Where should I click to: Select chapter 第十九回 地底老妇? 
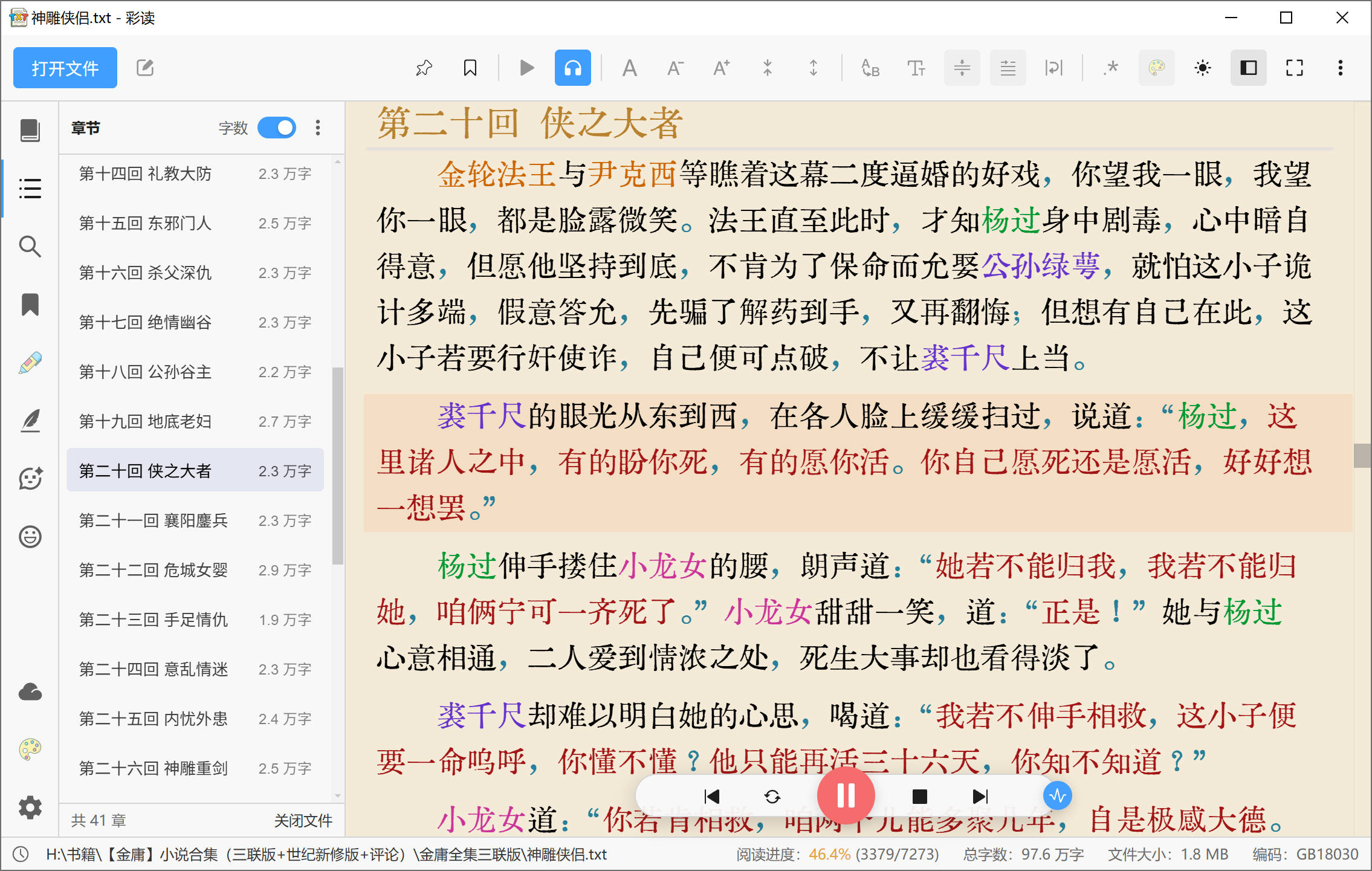pos(195,421)
